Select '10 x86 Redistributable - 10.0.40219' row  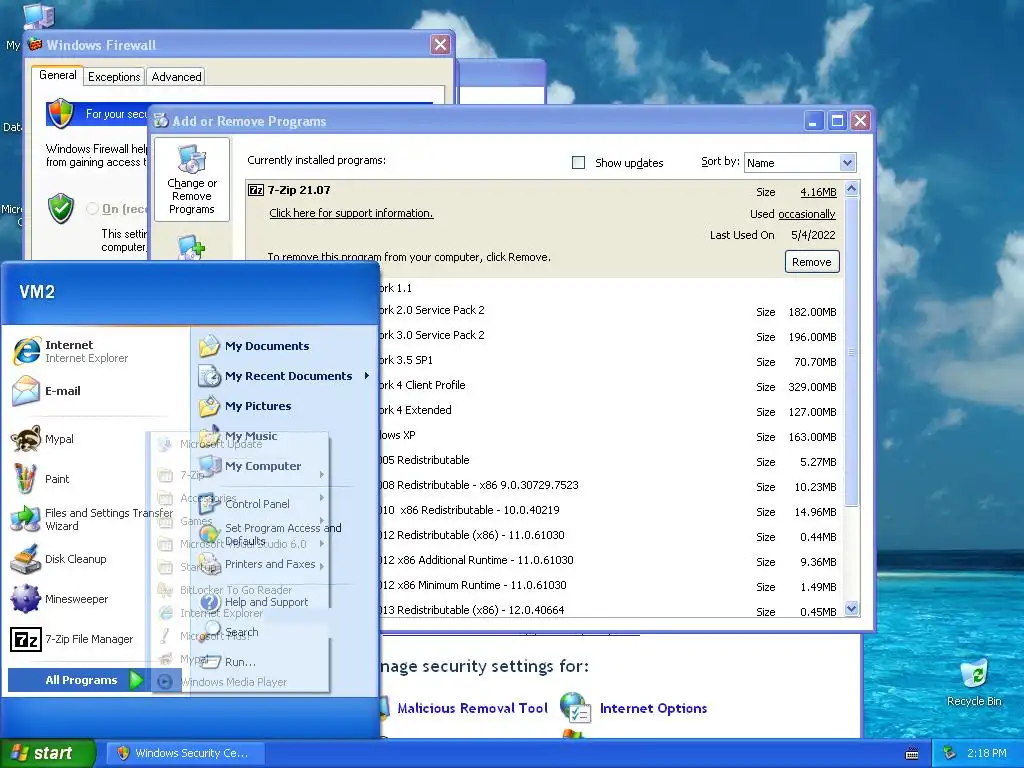click(x=610, y=511)
